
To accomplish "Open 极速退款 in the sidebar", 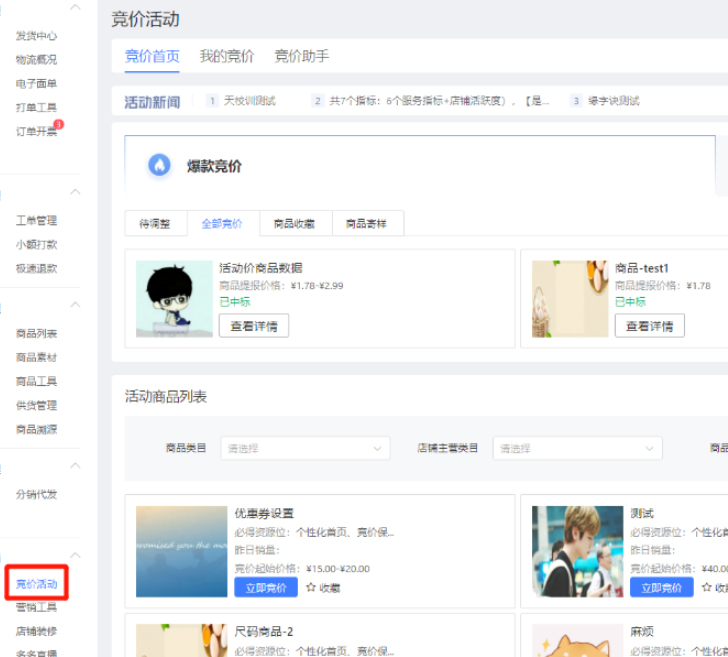I will click(37, 268).
